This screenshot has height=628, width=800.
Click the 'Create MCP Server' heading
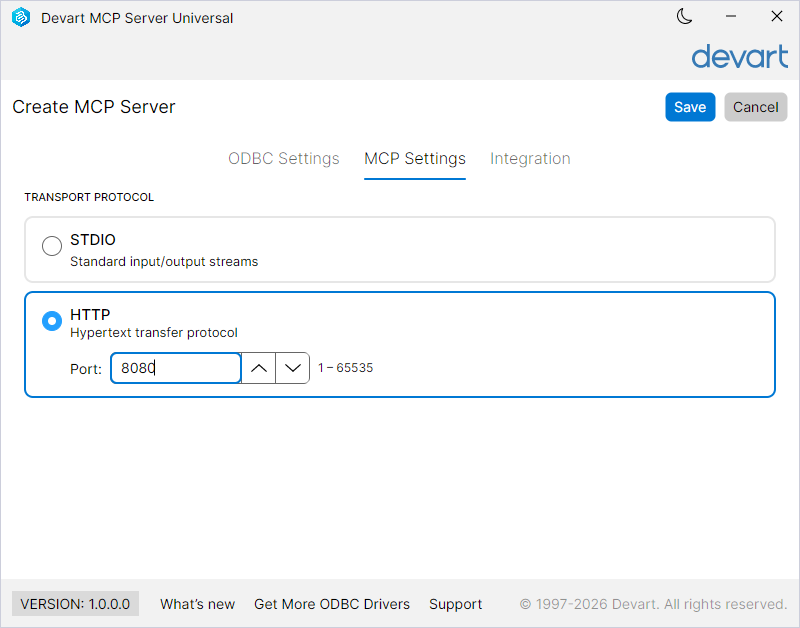click(x=94, y=107)
